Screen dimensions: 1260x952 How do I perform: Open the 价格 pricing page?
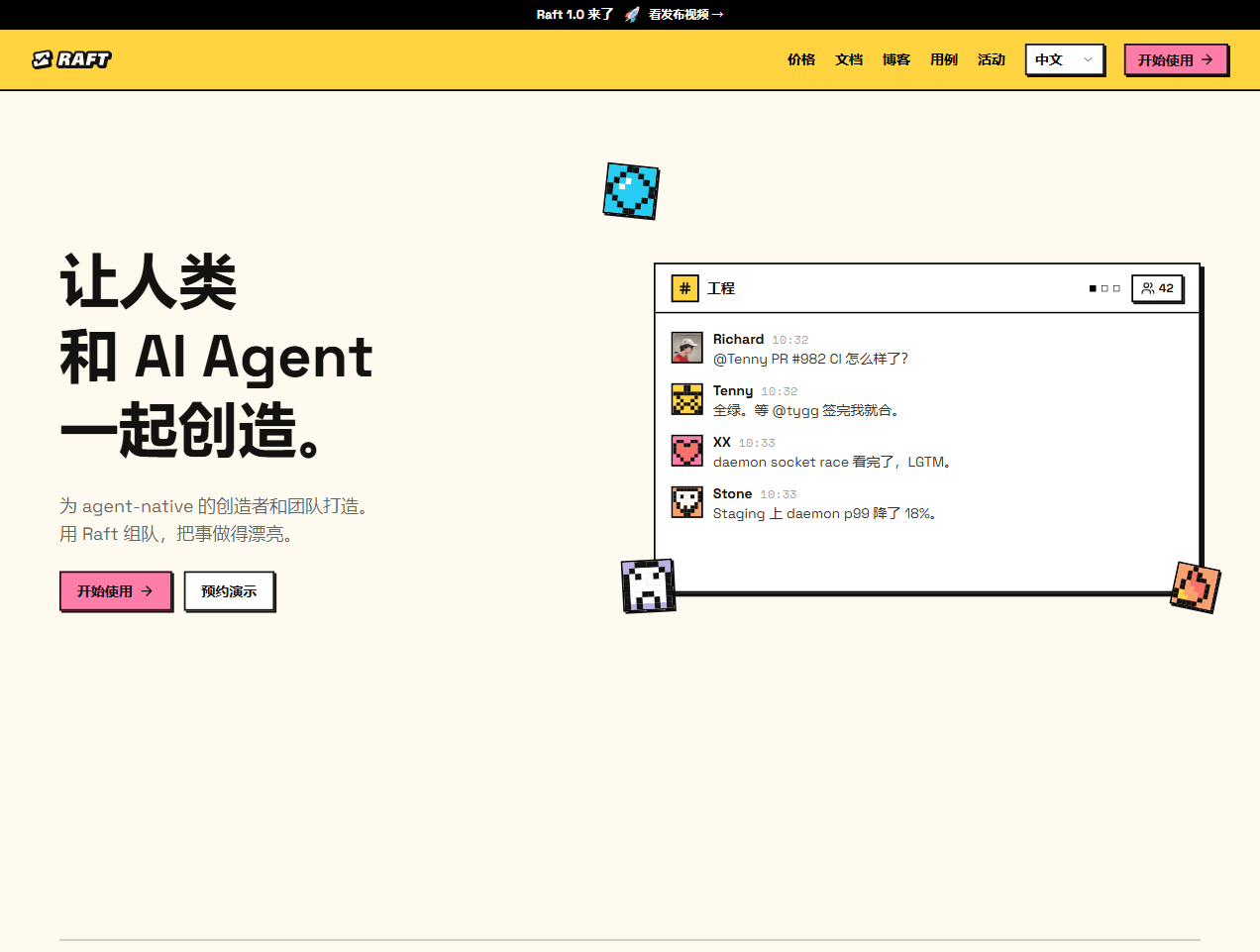[801, 59]
